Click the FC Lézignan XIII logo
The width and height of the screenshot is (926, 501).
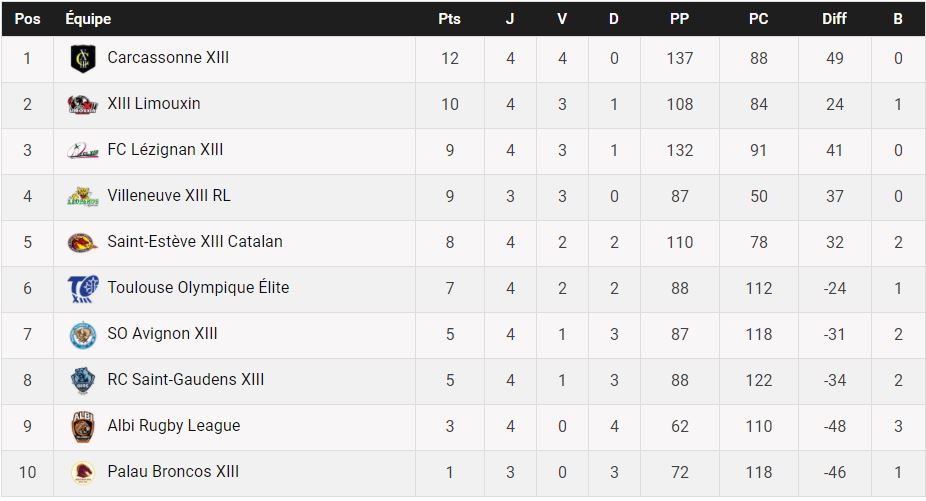[82, 151]
